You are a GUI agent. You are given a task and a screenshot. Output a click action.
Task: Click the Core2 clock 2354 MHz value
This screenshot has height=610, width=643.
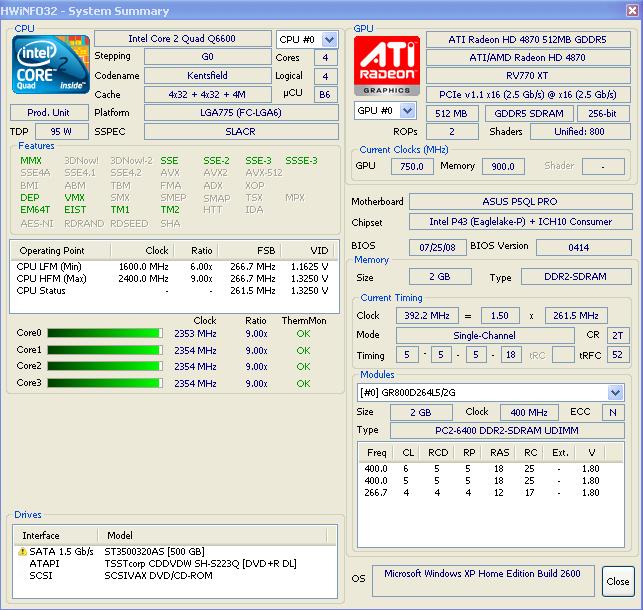(x=195, y=366)
